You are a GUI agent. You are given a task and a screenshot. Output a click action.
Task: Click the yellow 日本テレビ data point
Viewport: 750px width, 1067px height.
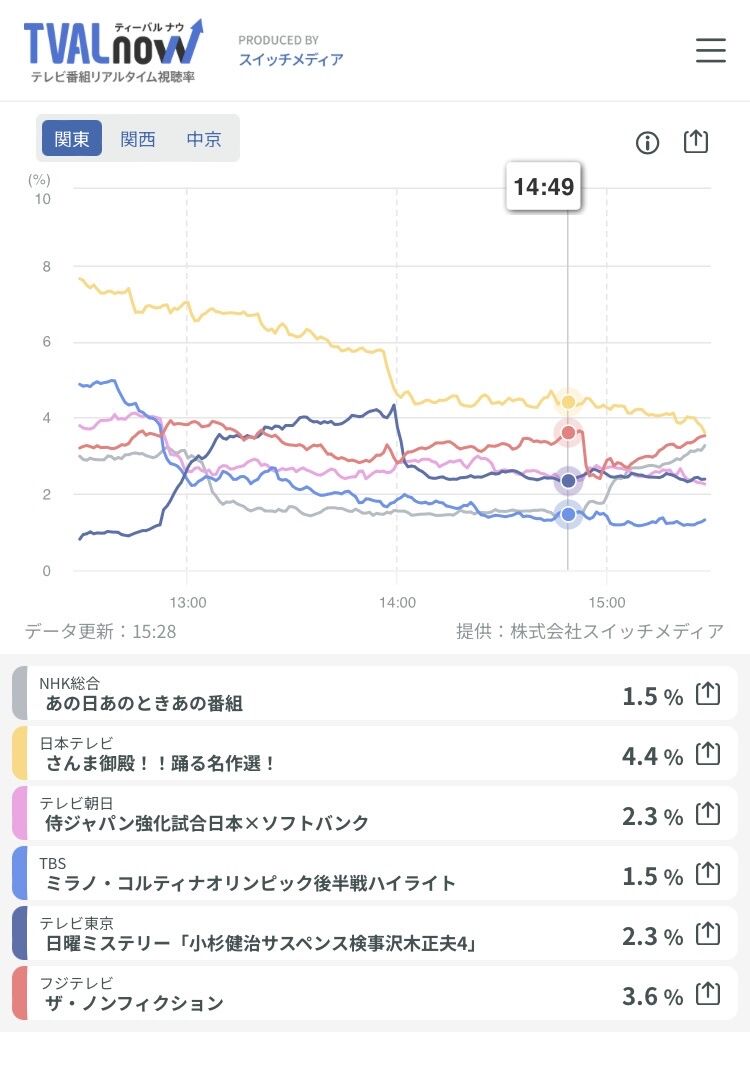tap(568, 402)
